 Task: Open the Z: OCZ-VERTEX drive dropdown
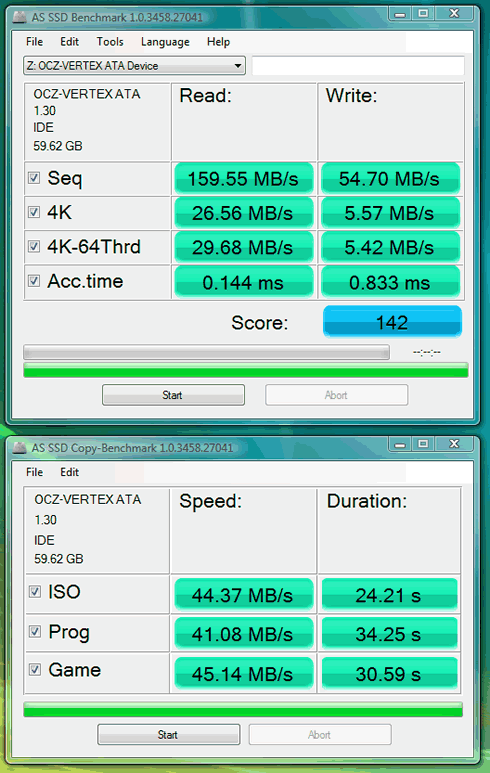tap(134, 66)
